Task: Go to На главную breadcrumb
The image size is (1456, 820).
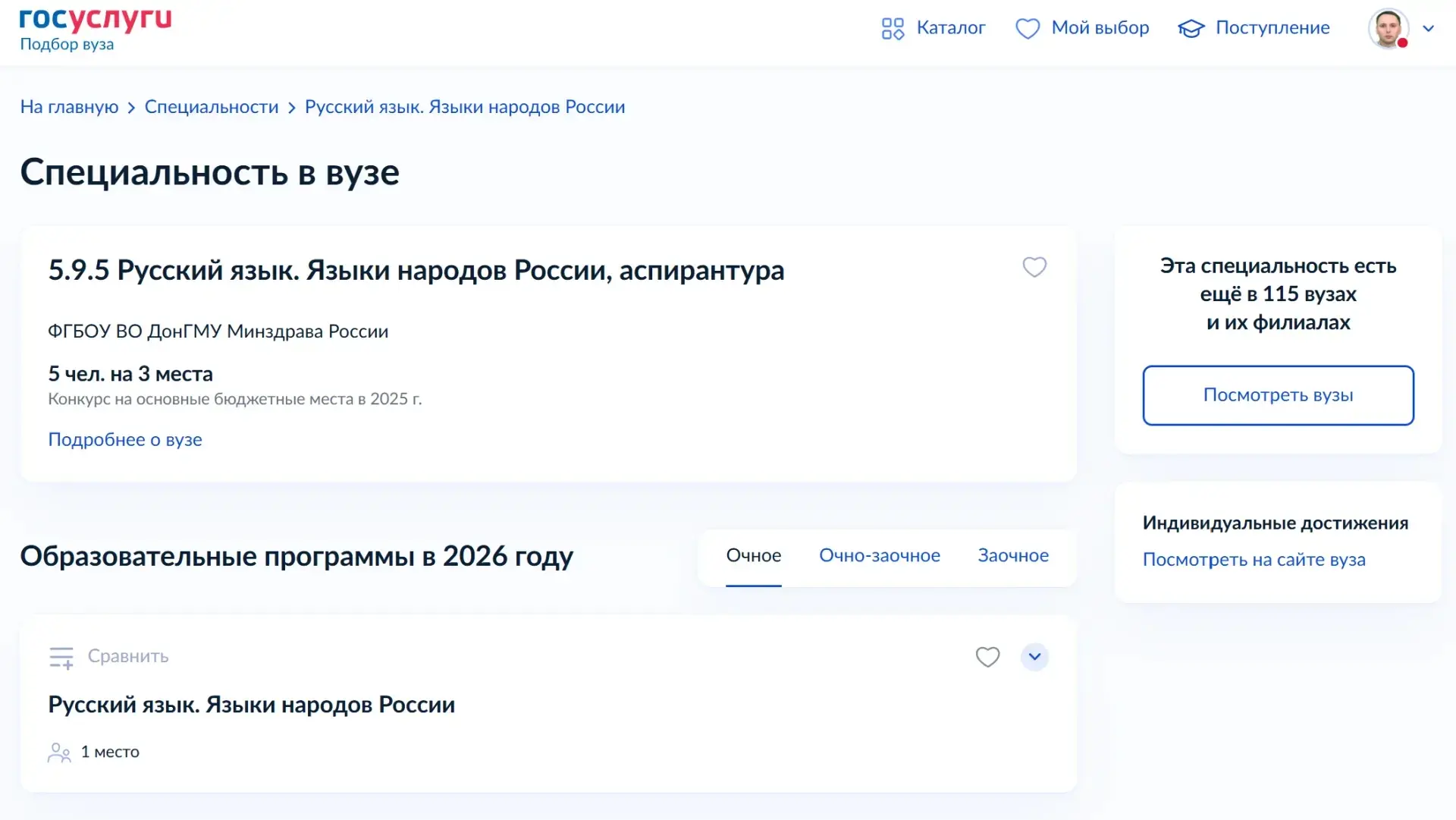Action: coord(69,107)
